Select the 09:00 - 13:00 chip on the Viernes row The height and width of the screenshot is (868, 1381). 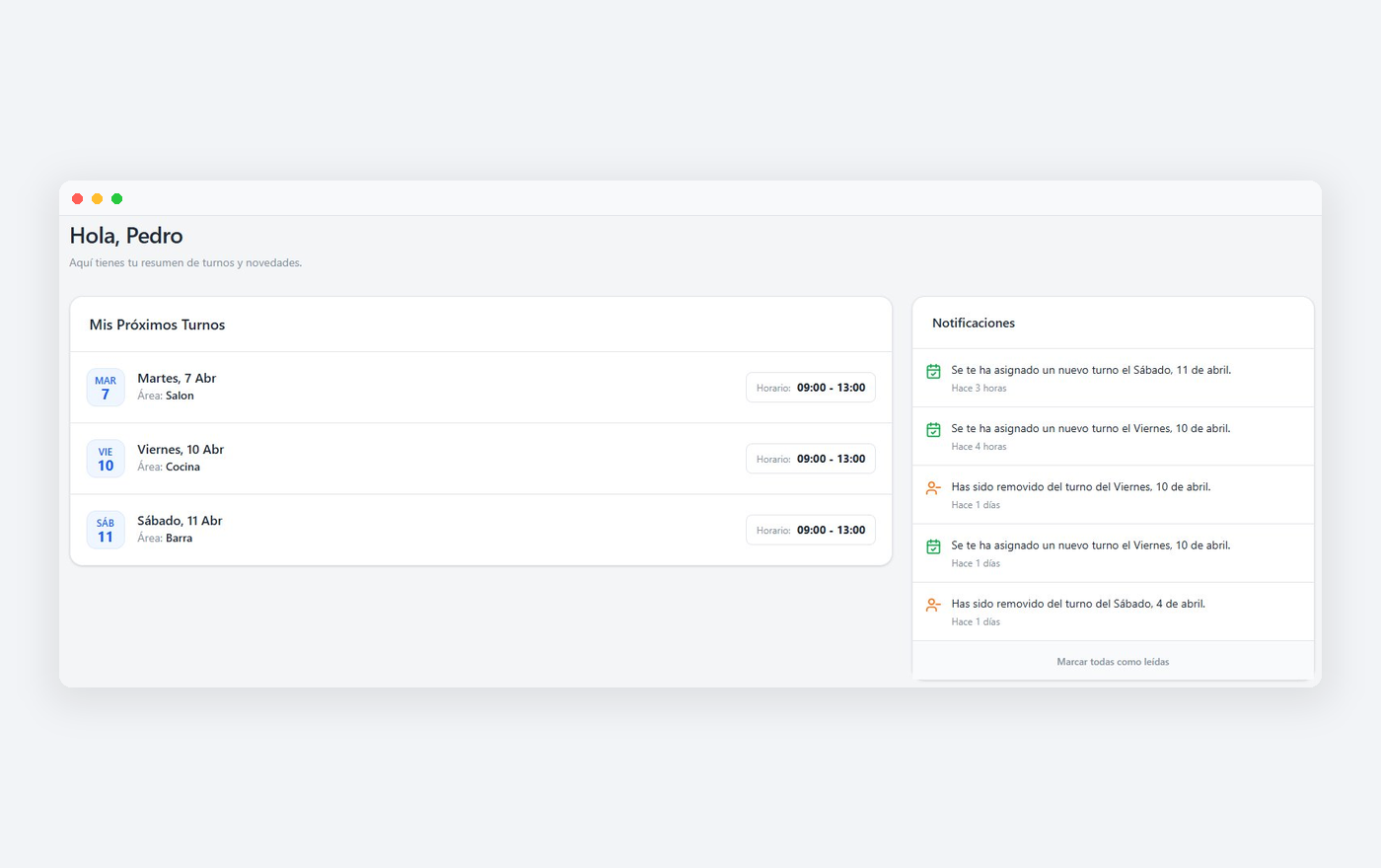(810, 458)
